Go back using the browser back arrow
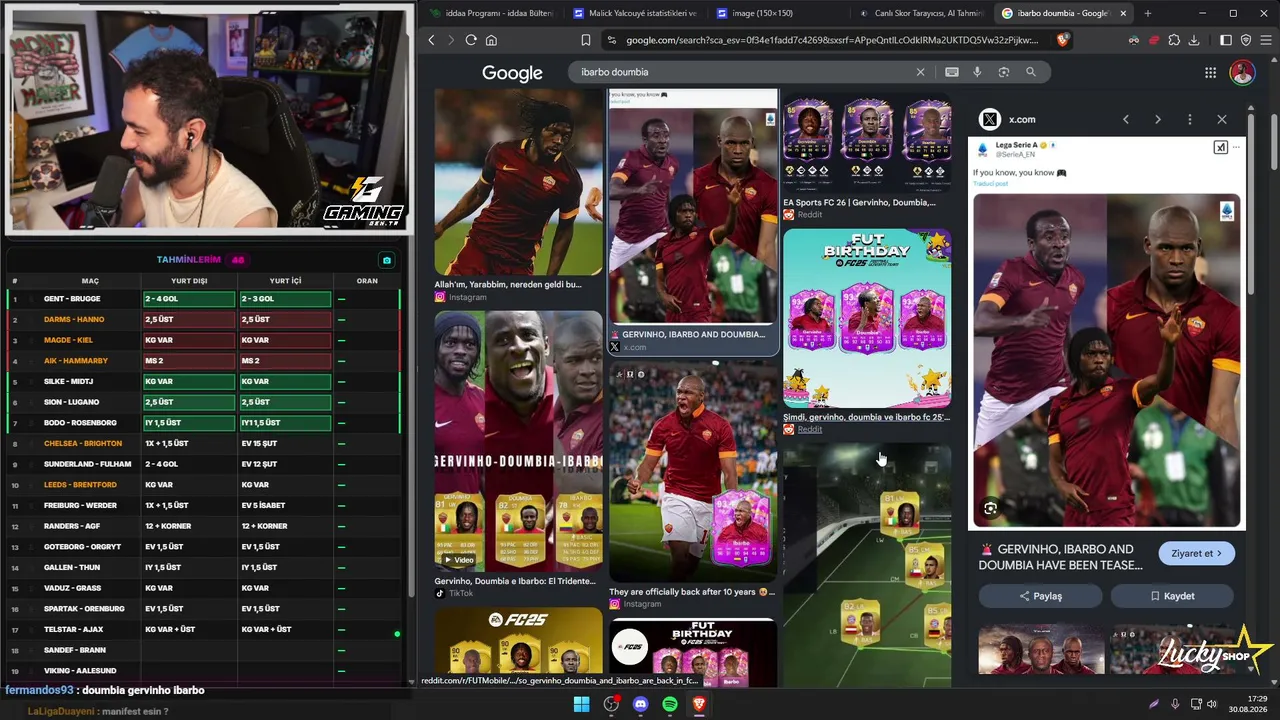 point(432,40)
